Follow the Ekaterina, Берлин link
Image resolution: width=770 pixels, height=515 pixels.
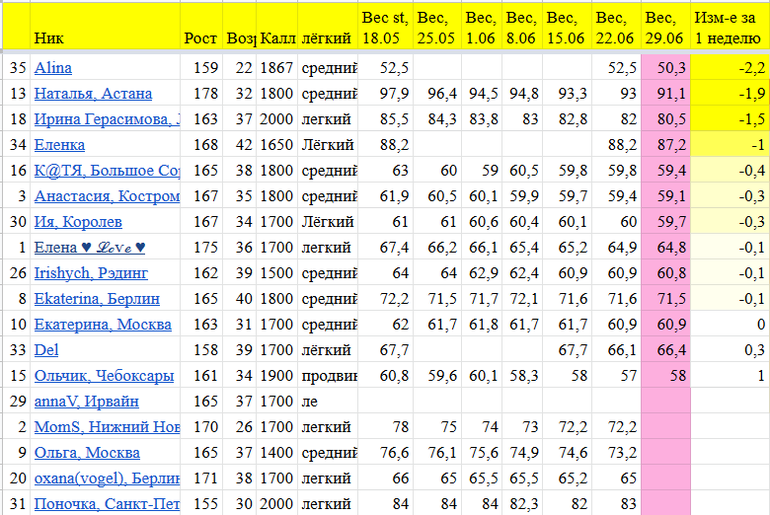[96, 298]
